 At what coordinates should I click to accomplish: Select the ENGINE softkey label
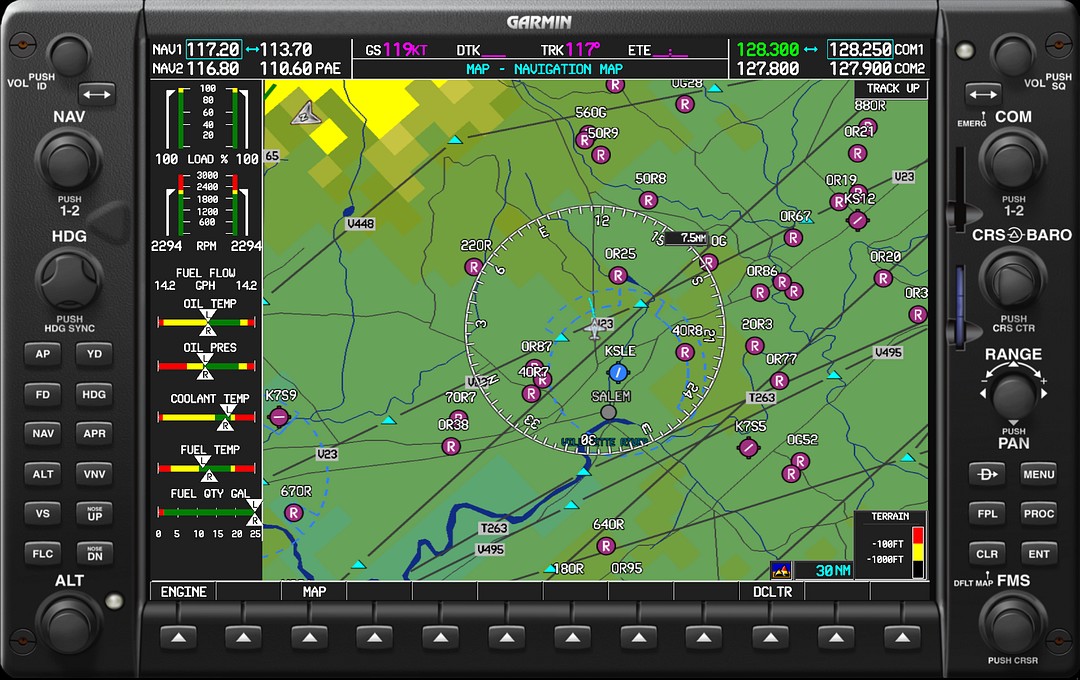(183, 592)
